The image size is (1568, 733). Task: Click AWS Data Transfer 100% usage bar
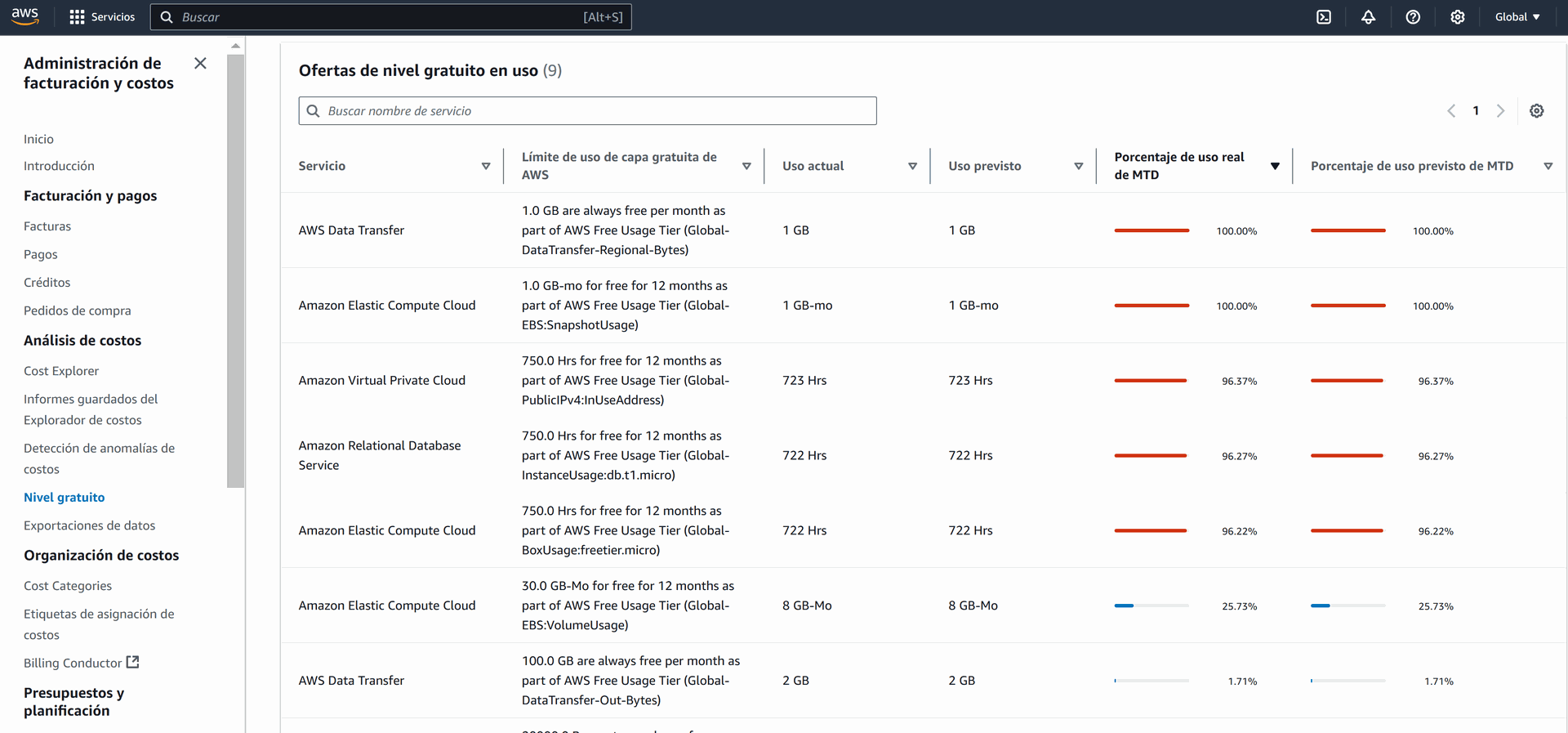tap(1151, 230)
